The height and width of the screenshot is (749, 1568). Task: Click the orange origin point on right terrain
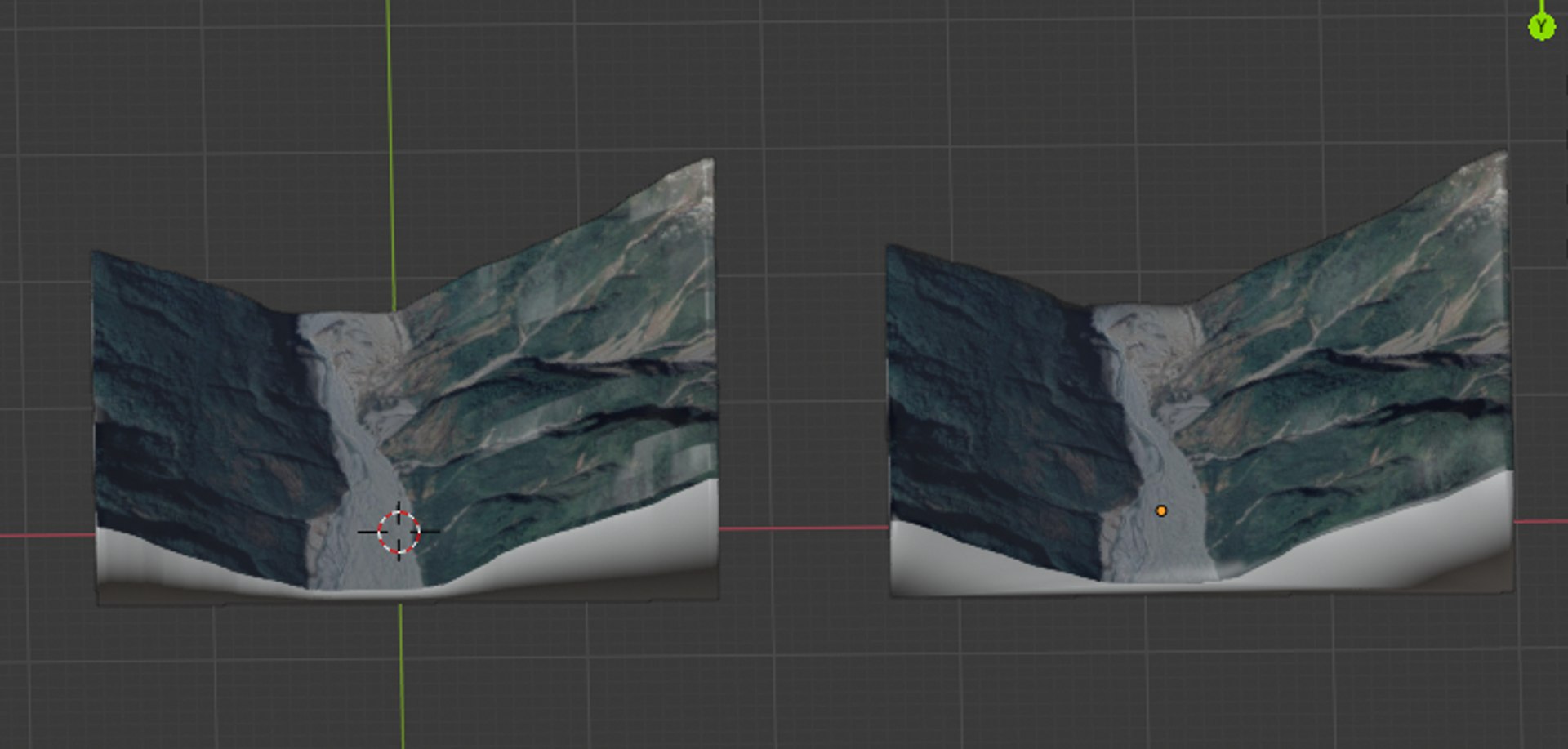(1160, 511)
